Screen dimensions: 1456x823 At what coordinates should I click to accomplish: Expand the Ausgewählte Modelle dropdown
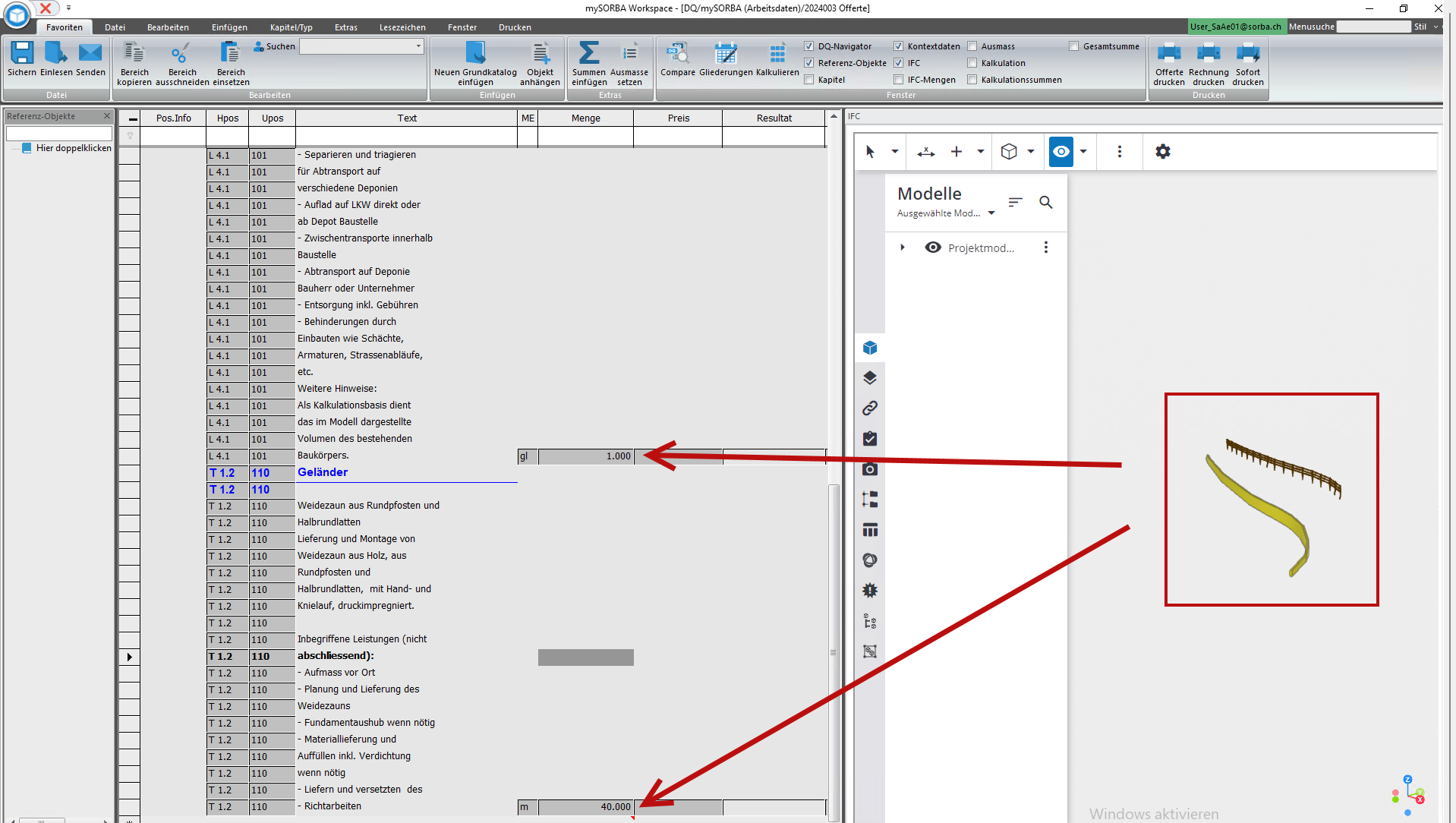pos(991,213)
